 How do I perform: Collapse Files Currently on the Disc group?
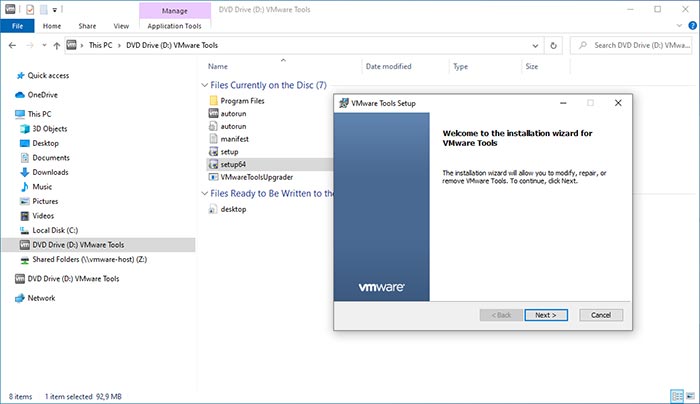click(x=204, y=85)
